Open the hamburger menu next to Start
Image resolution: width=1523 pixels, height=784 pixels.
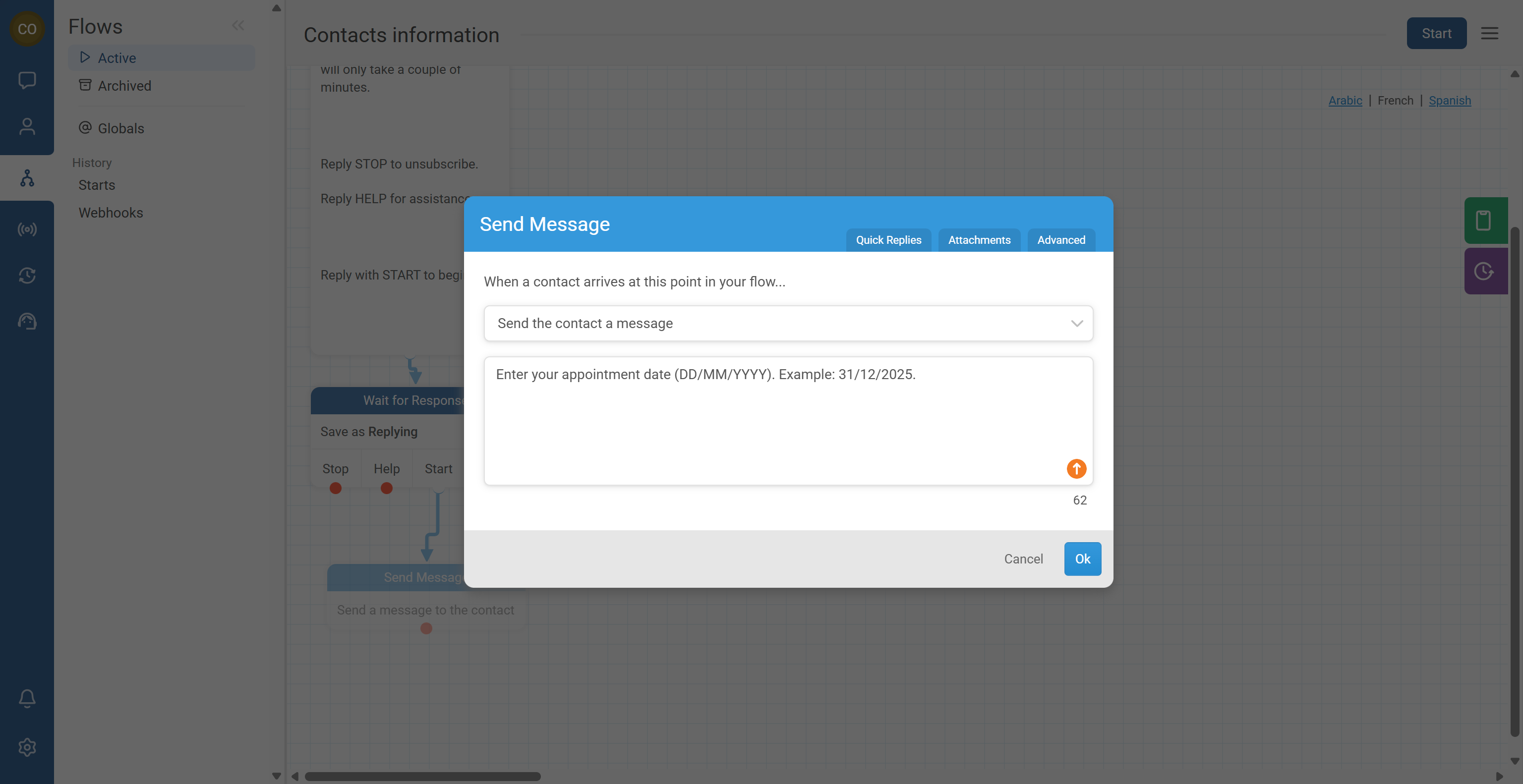coord(1489,33)
